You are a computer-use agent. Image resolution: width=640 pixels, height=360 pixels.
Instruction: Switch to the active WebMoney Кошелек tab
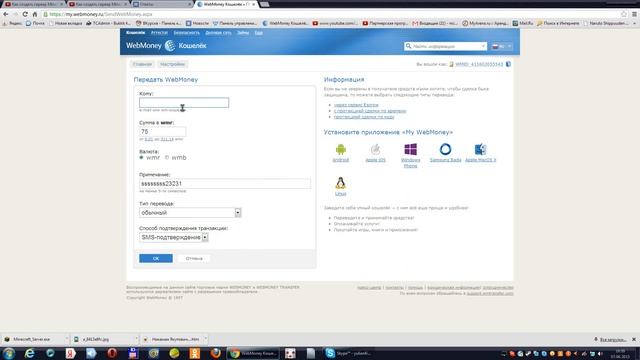[226, 4]
